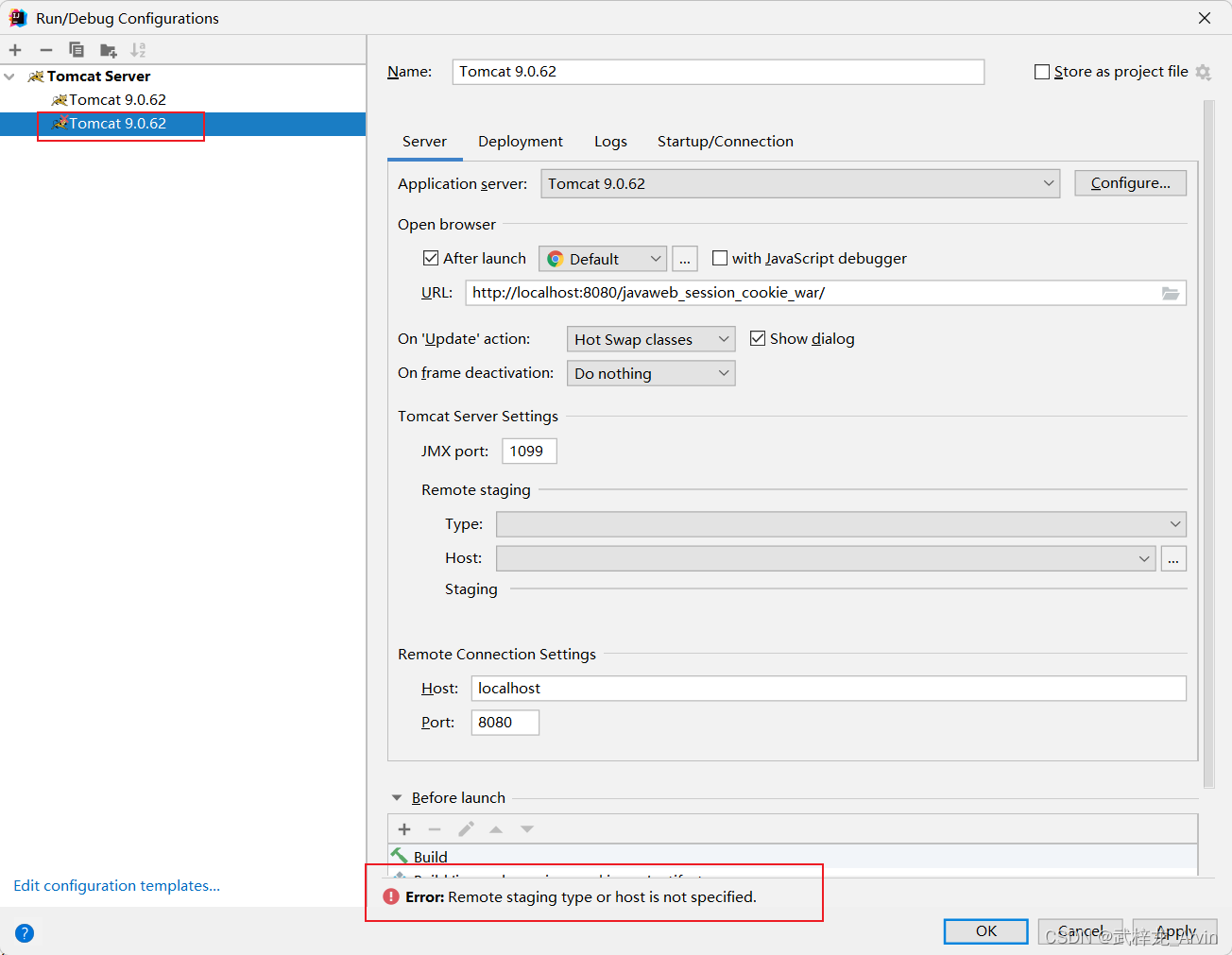This screenshot has width=1232, height=955.
Task: Add new configuration with plus icon
Action: coord(15,50)
